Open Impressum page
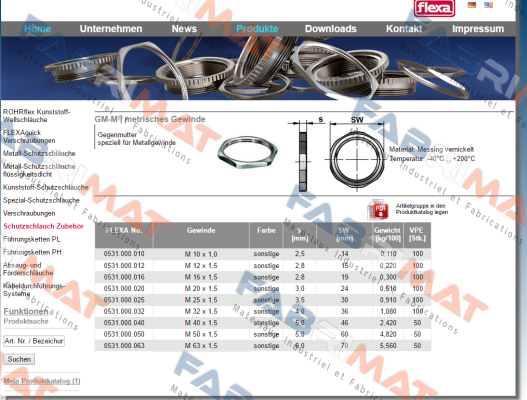527x400 pixels. (x=478, y=29)
